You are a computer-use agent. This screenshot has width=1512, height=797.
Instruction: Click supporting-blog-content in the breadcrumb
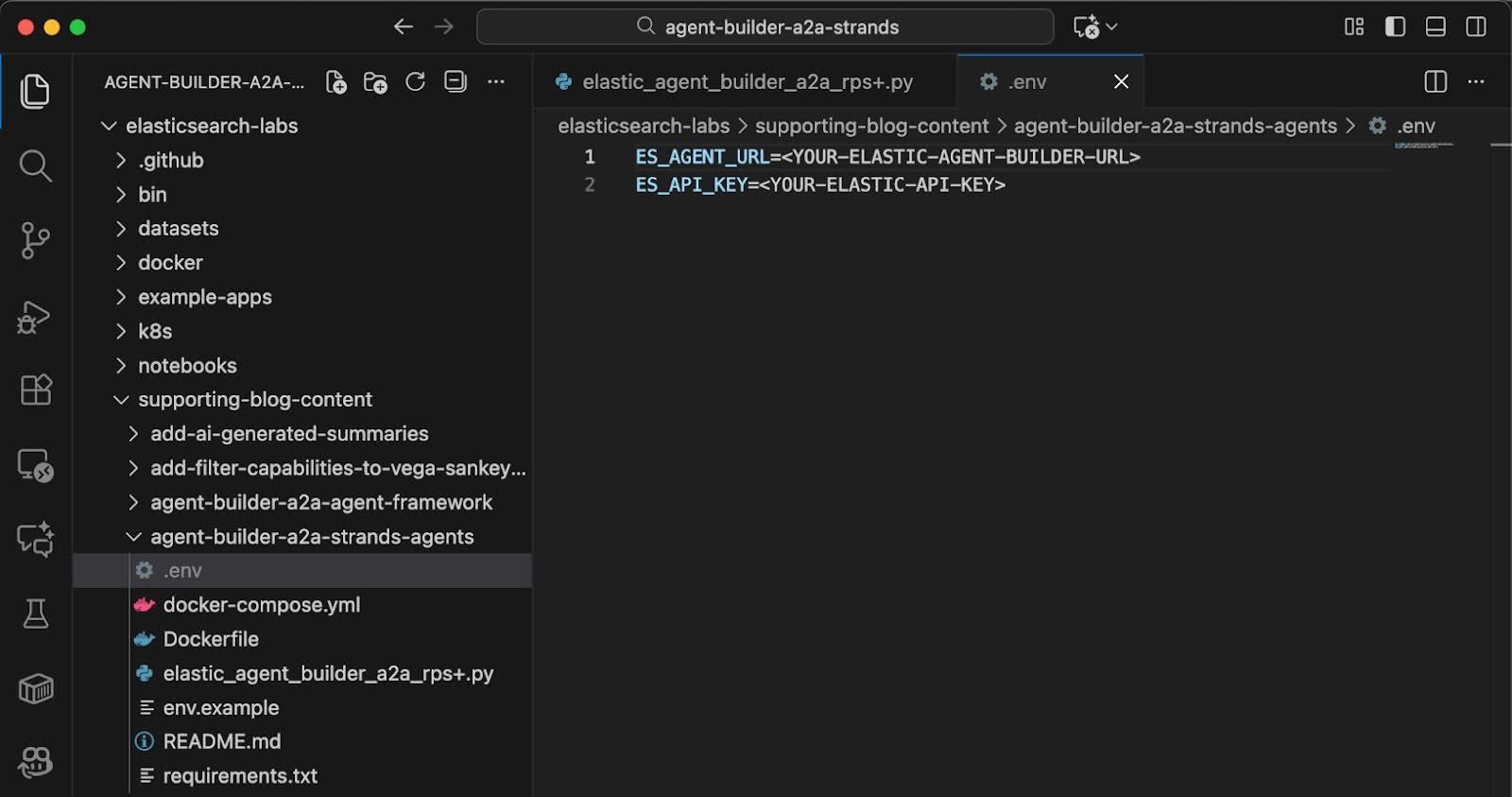point(871,126)
